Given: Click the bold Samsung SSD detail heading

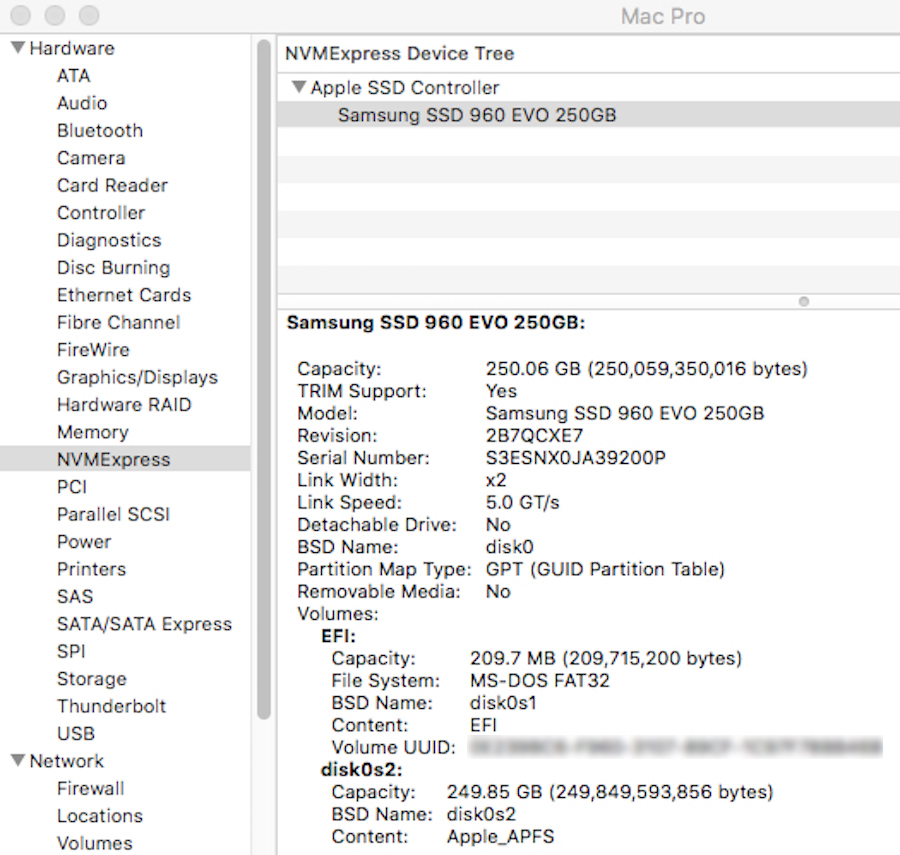Looking at the screenshot, I should coord(436,322).
